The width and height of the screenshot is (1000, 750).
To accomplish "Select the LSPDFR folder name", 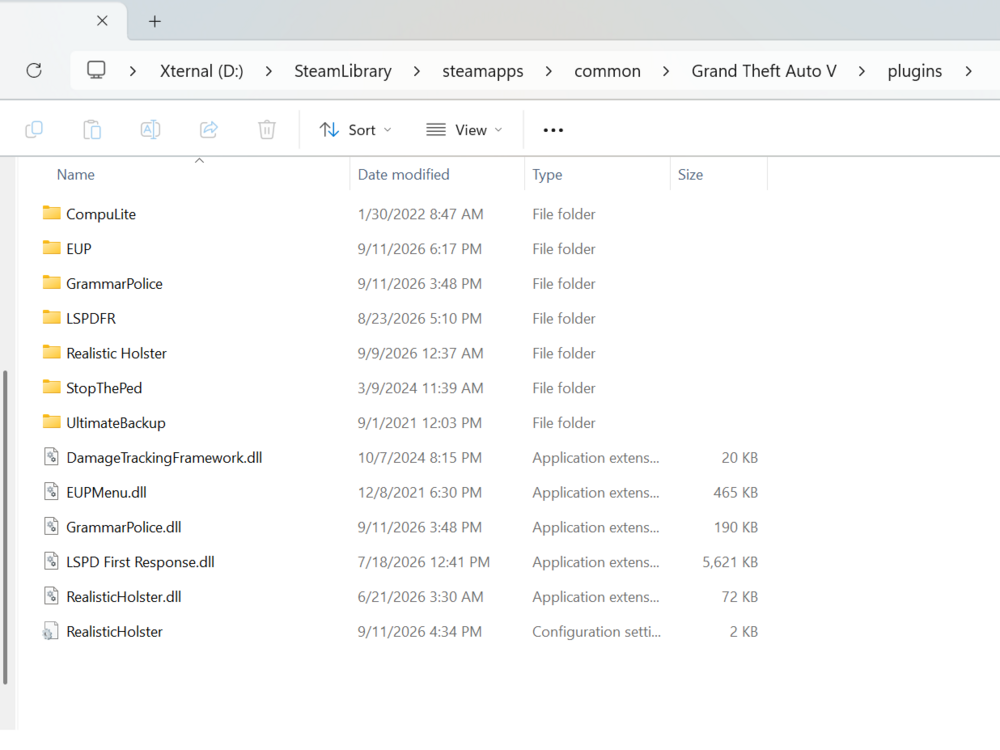I will pos(91,318).
